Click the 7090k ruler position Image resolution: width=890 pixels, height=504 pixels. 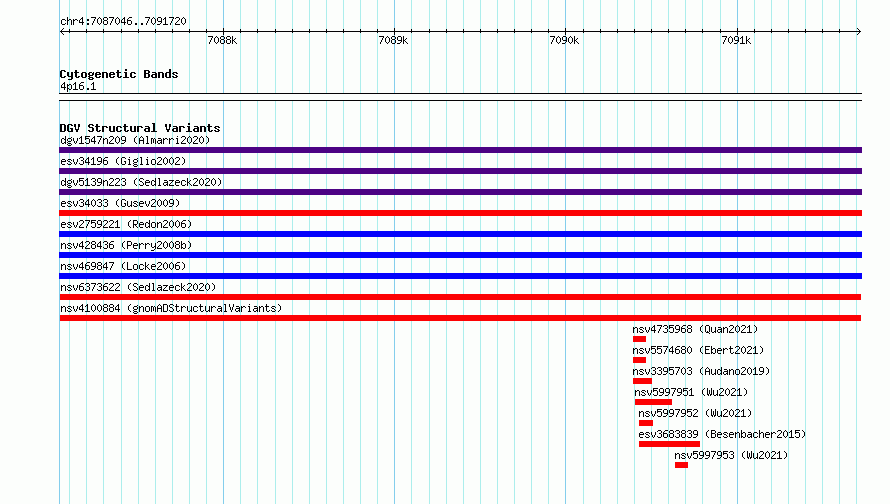pyautogui.click(x=565, y=40)
